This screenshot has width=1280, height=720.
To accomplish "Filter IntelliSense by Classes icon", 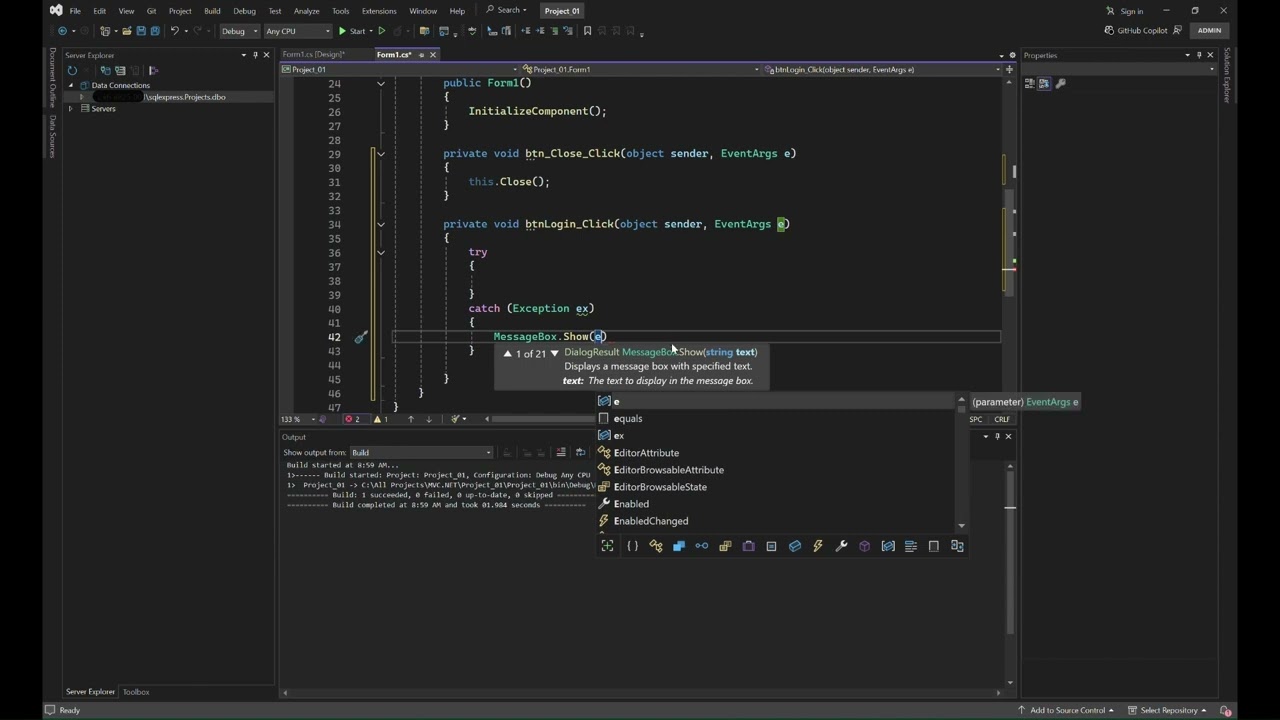I will tap(656, 546).
